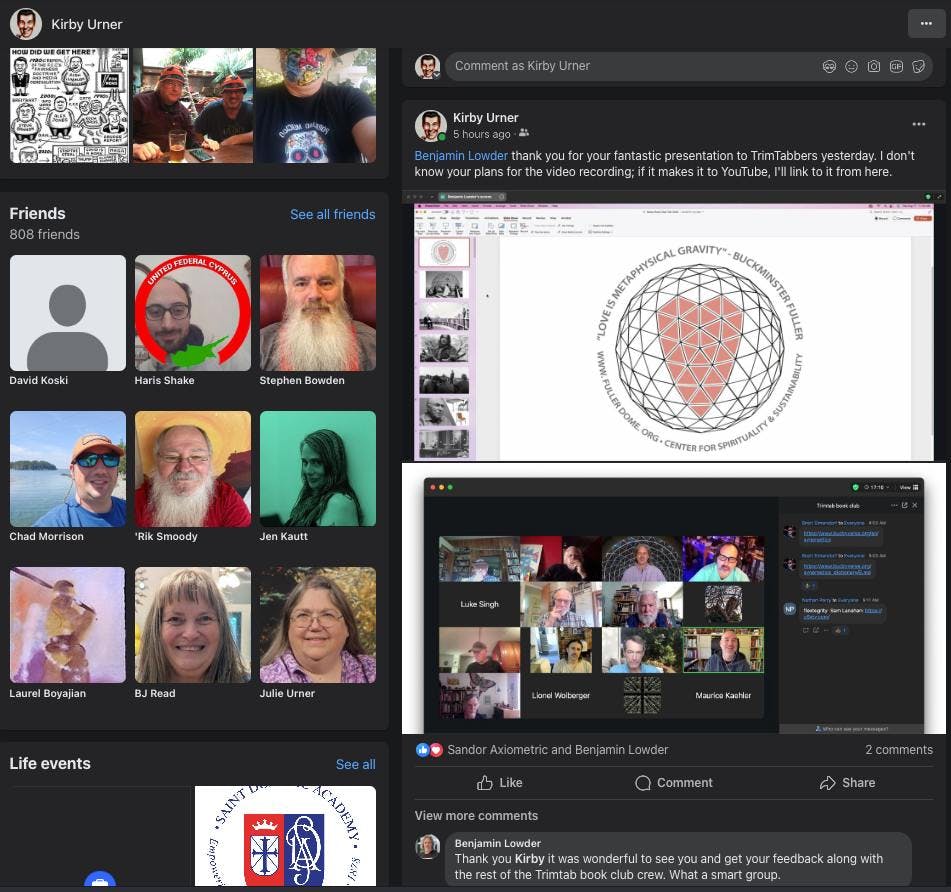The height and width of the screenshot is (892, 951).
Task: Open the 2 comments link
Action: [x=899, y=750]
